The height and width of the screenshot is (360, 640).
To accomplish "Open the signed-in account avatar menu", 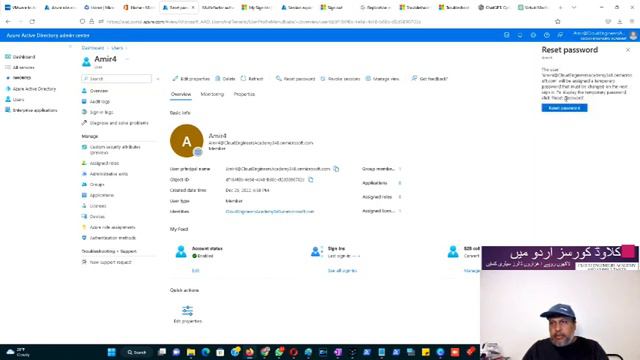I will pos(633,36).
